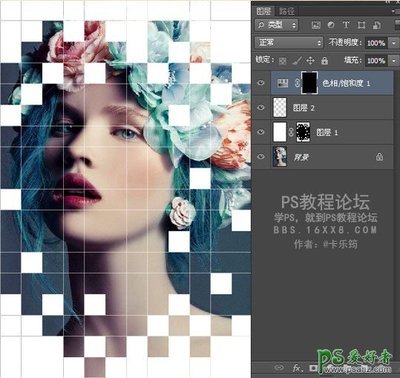Filter layers by pixel layer icon
Image resolution: width=400 pixels, height=378 pixels.
coord(316,25)
